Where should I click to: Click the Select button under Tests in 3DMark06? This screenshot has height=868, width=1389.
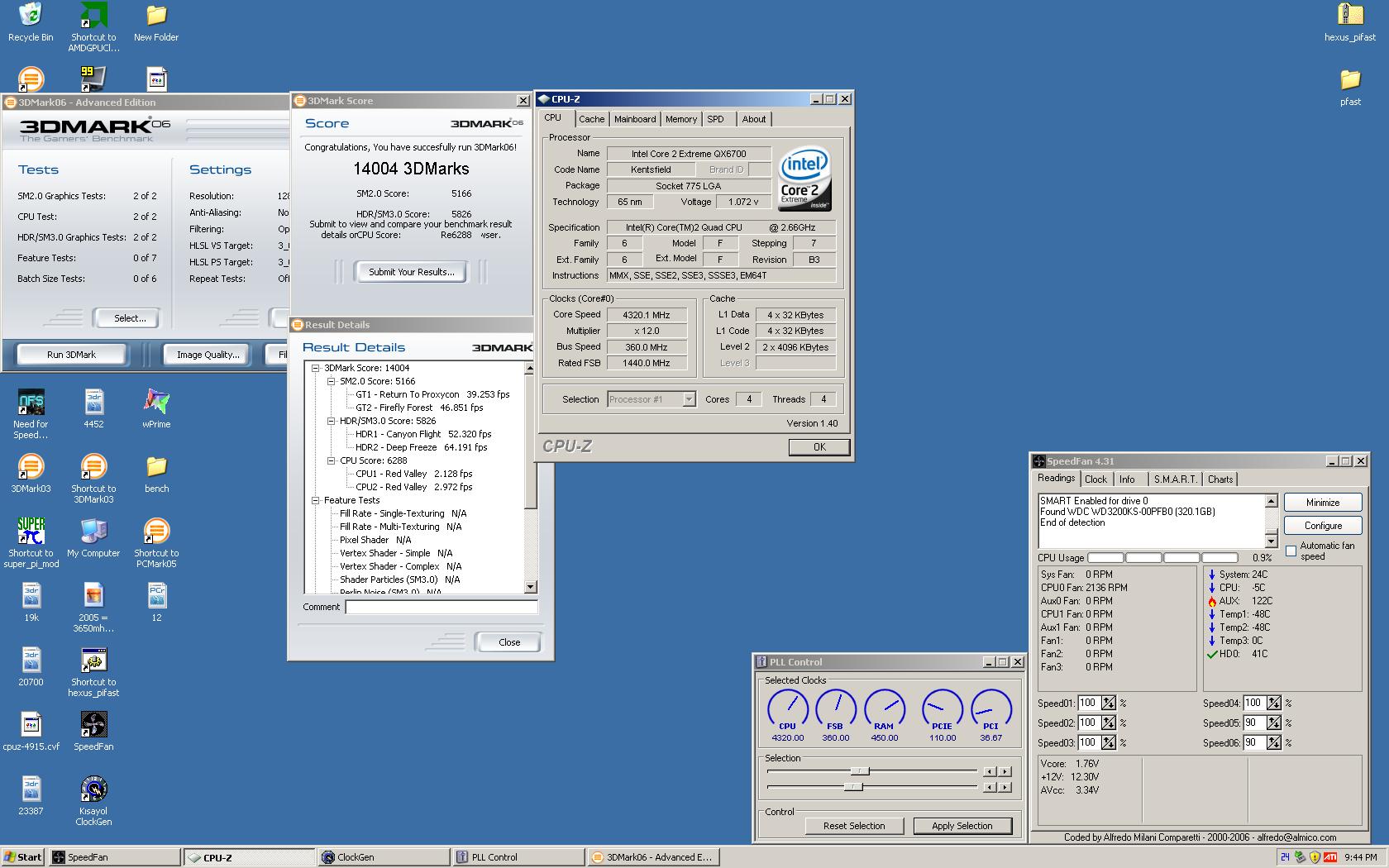click(x=126, y=318)
